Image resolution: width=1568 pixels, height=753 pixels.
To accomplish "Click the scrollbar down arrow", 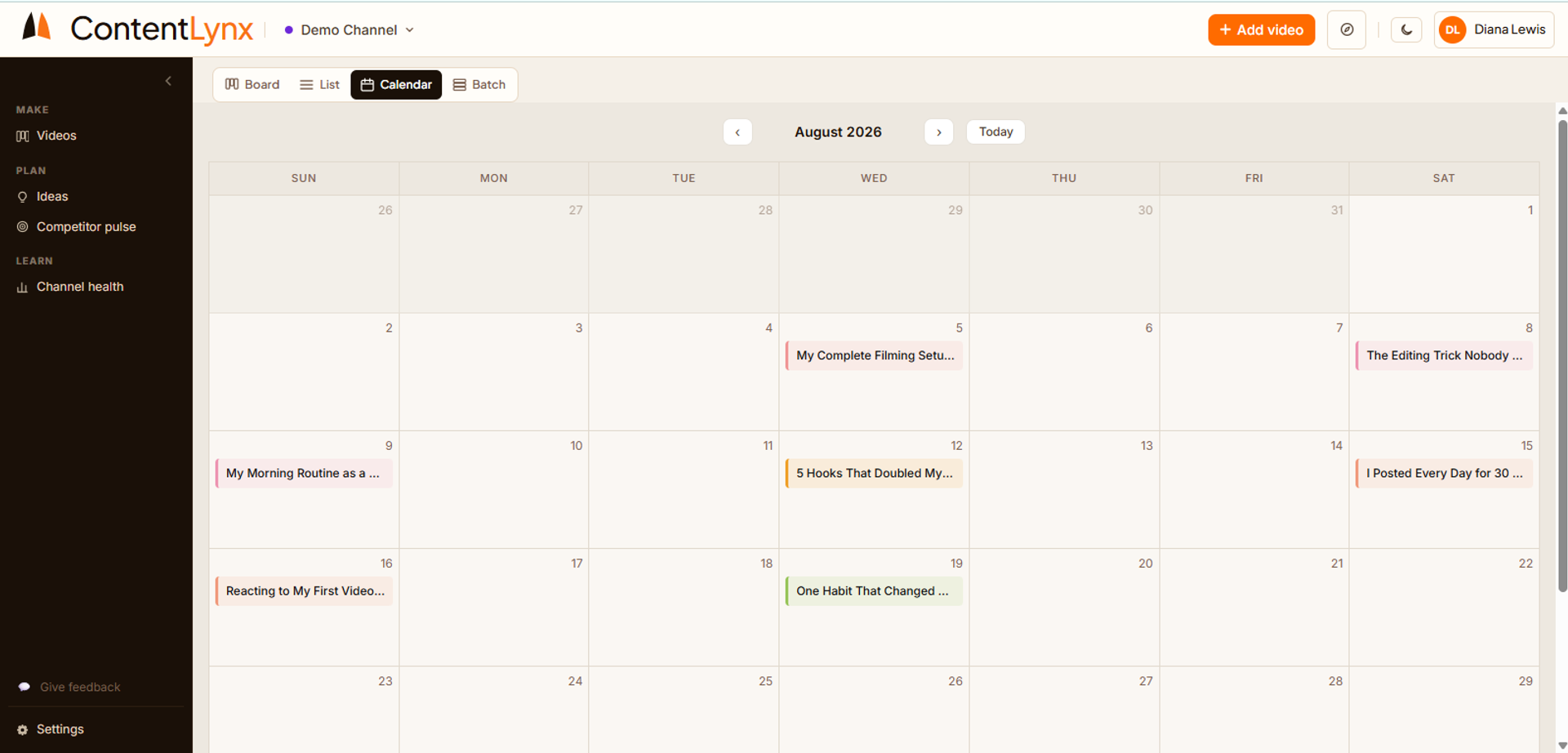I will (1561, 746).
